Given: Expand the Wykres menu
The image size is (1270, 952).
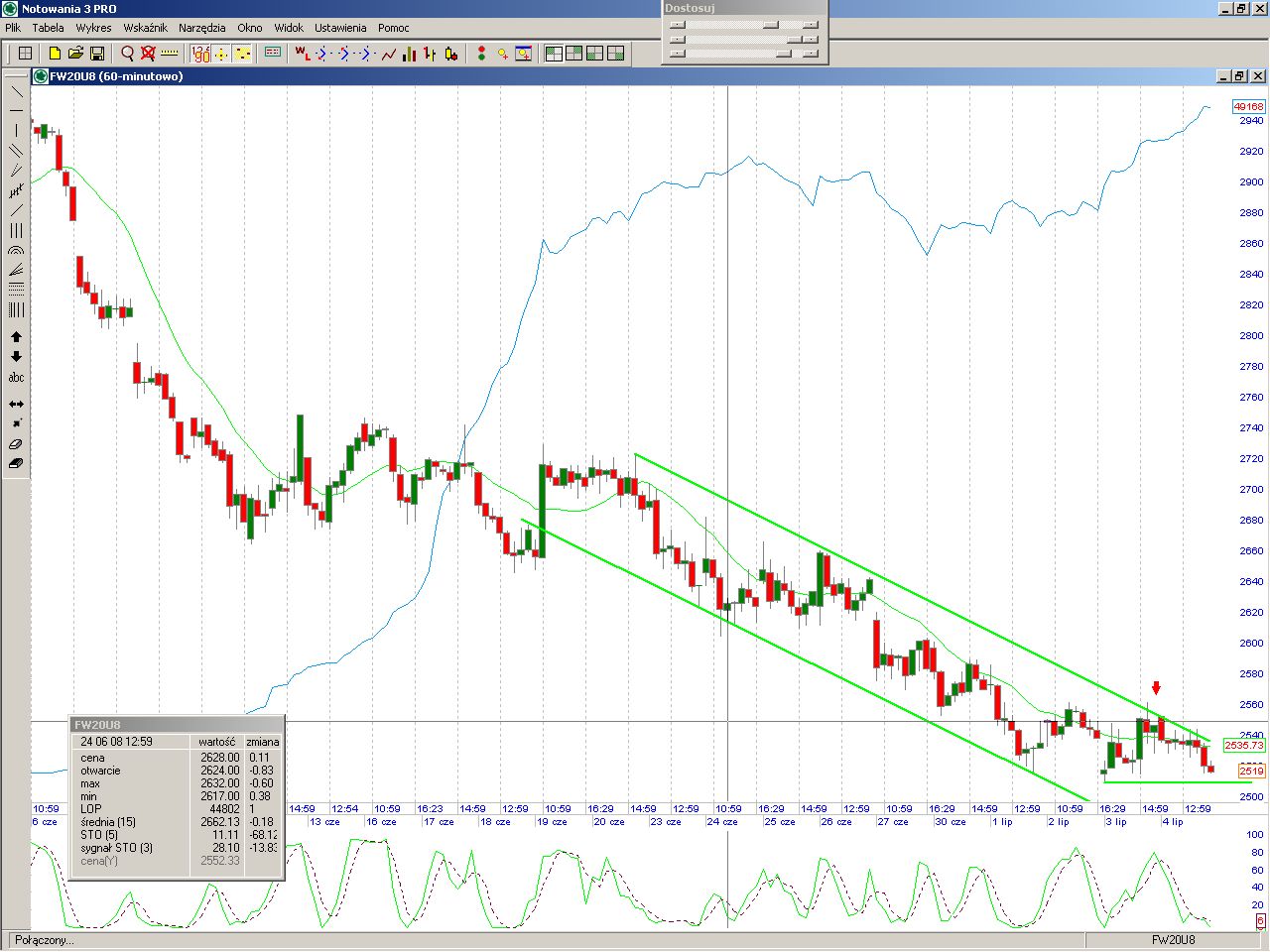Looking at the screenshot, I should pos(93,28).
